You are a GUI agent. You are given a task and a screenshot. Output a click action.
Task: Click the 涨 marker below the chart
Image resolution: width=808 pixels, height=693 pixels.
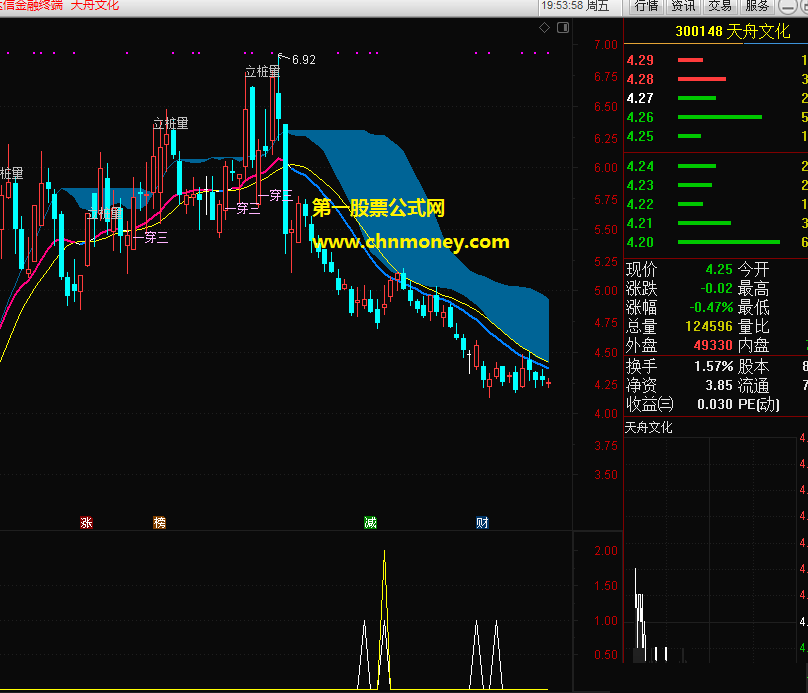click(x=87, y=522)
